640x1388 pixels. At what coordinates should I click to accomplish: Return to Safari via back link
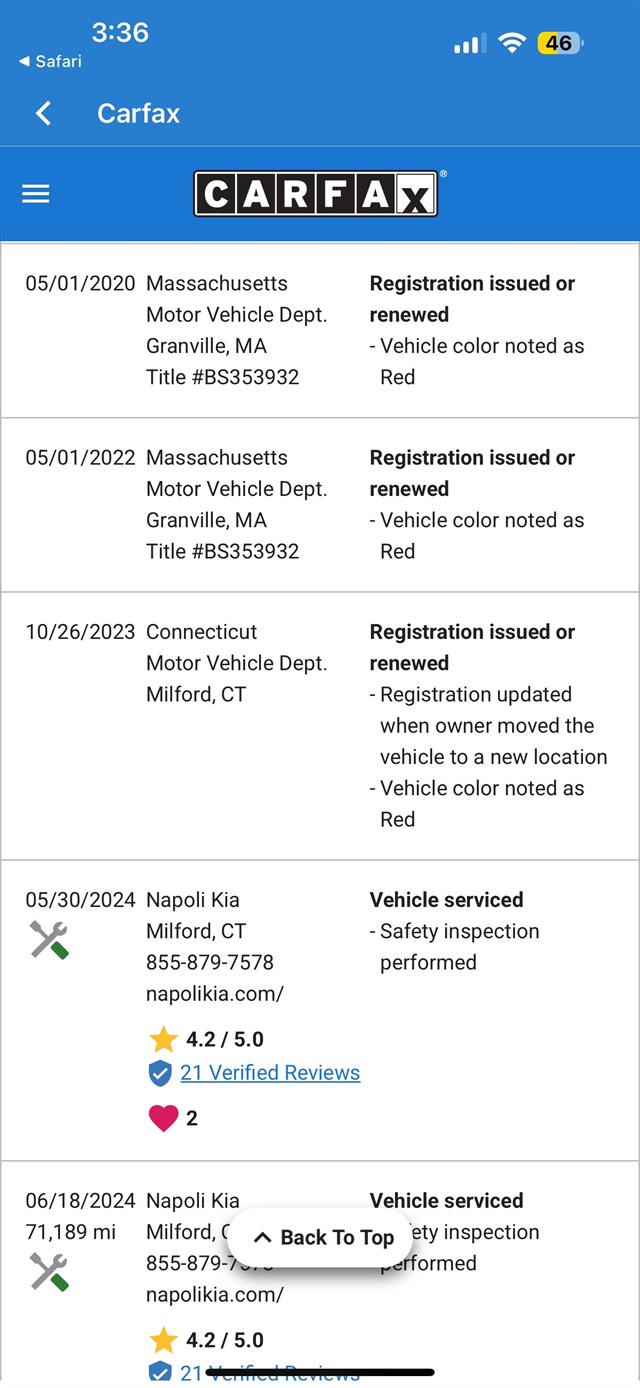click(x=51, y=62)
